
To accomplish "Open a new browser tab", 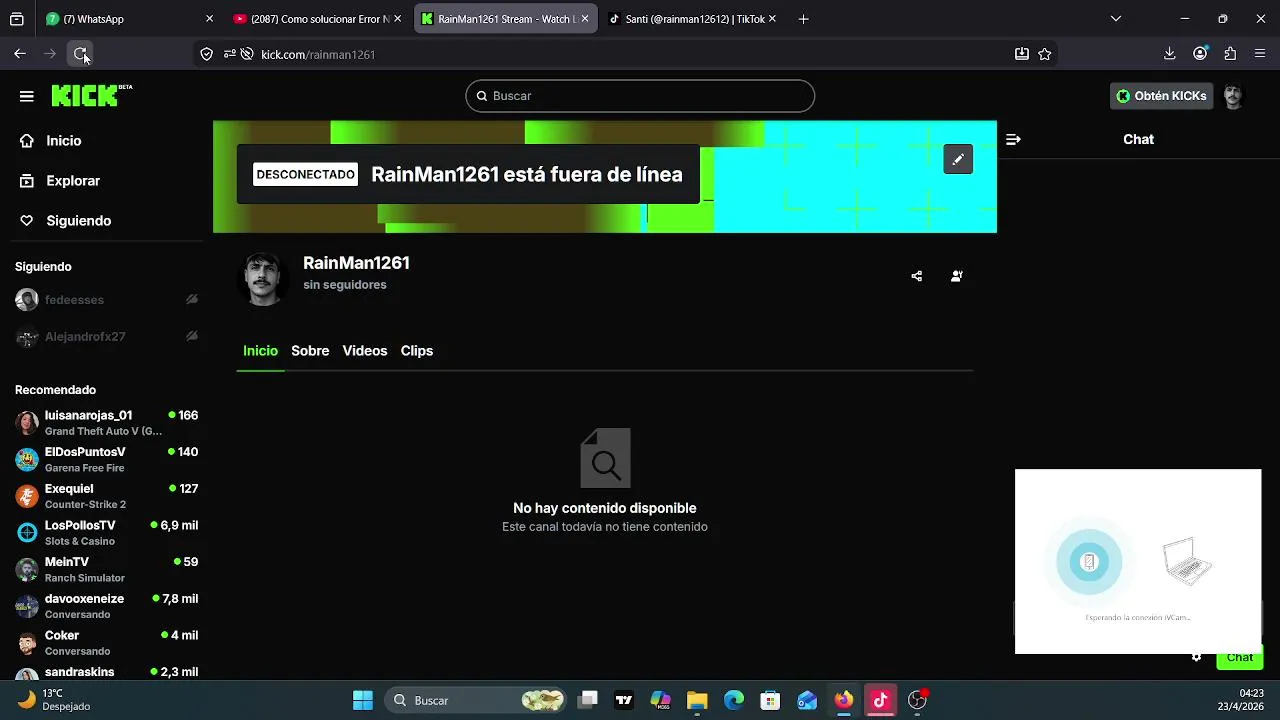I will (x=803, y=19).
